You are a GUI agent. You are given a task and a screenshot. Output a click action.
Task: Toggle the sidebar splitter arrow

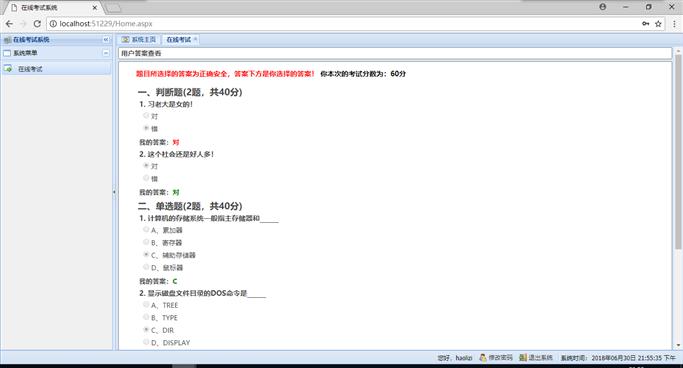coord(115,192)
